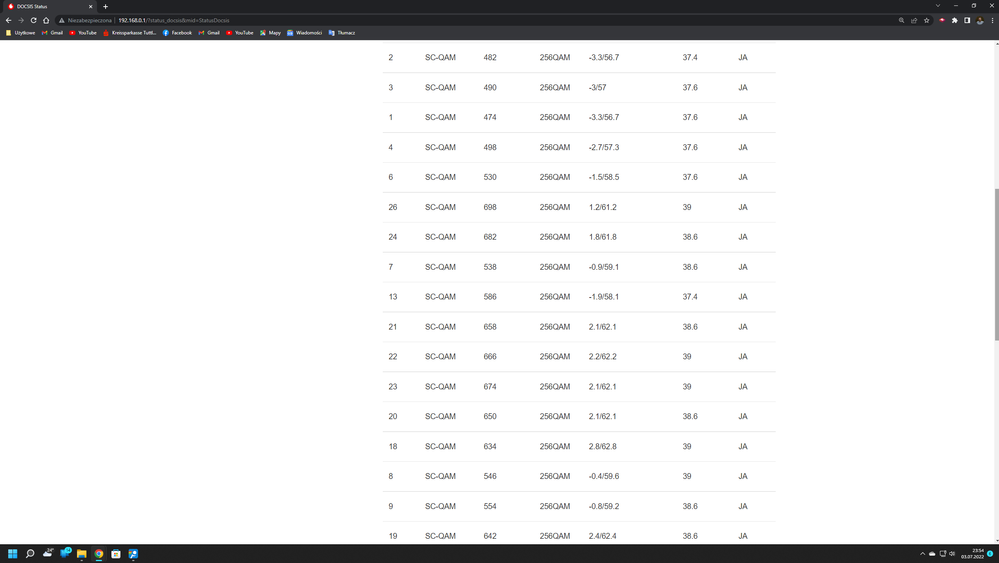Click channel number 20
Viewport: 999px width, 563px height.
[392, 417]
